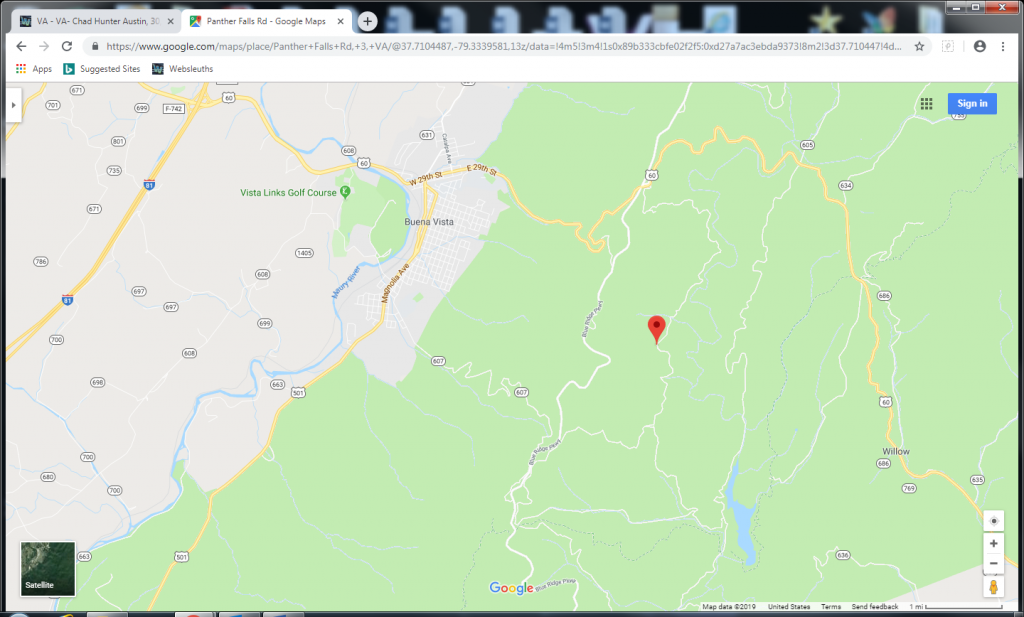Switch to the Chad Hunter Austin tab
This screenshot has height=617, width=1024.
[x=90, y=21]
